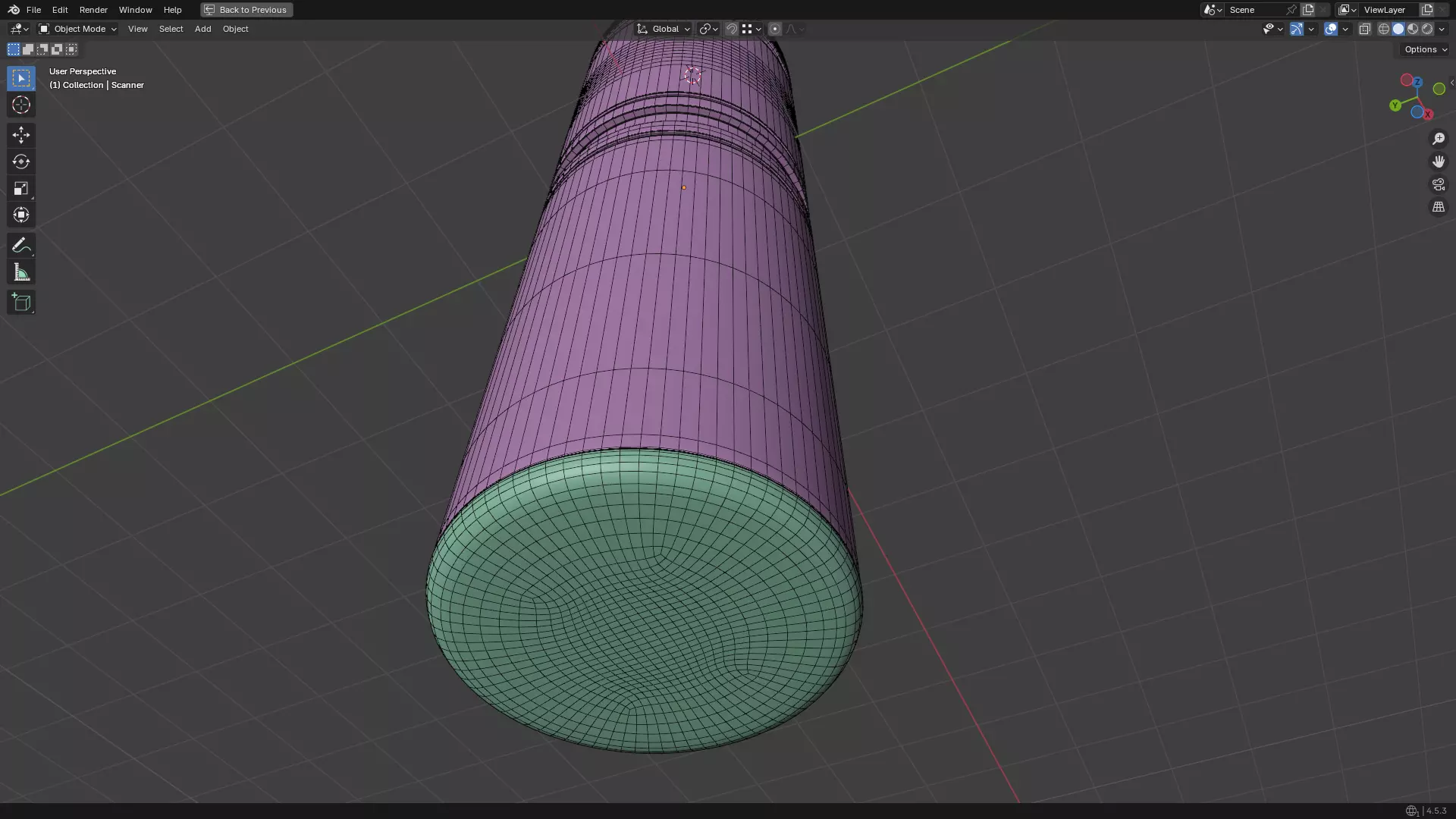Set selection mode to Invert

57,49
